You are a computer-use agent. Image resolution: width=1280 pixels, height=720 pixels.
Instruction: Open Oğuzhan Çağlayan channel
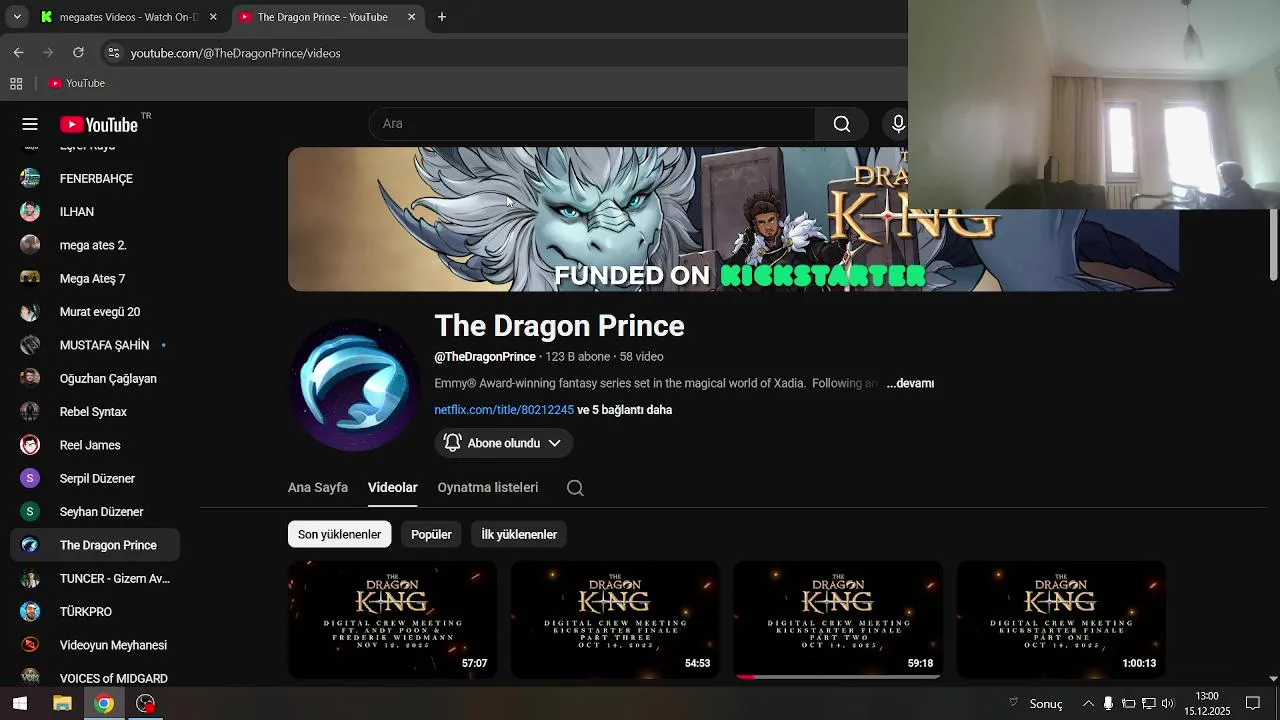click(95, 378)
